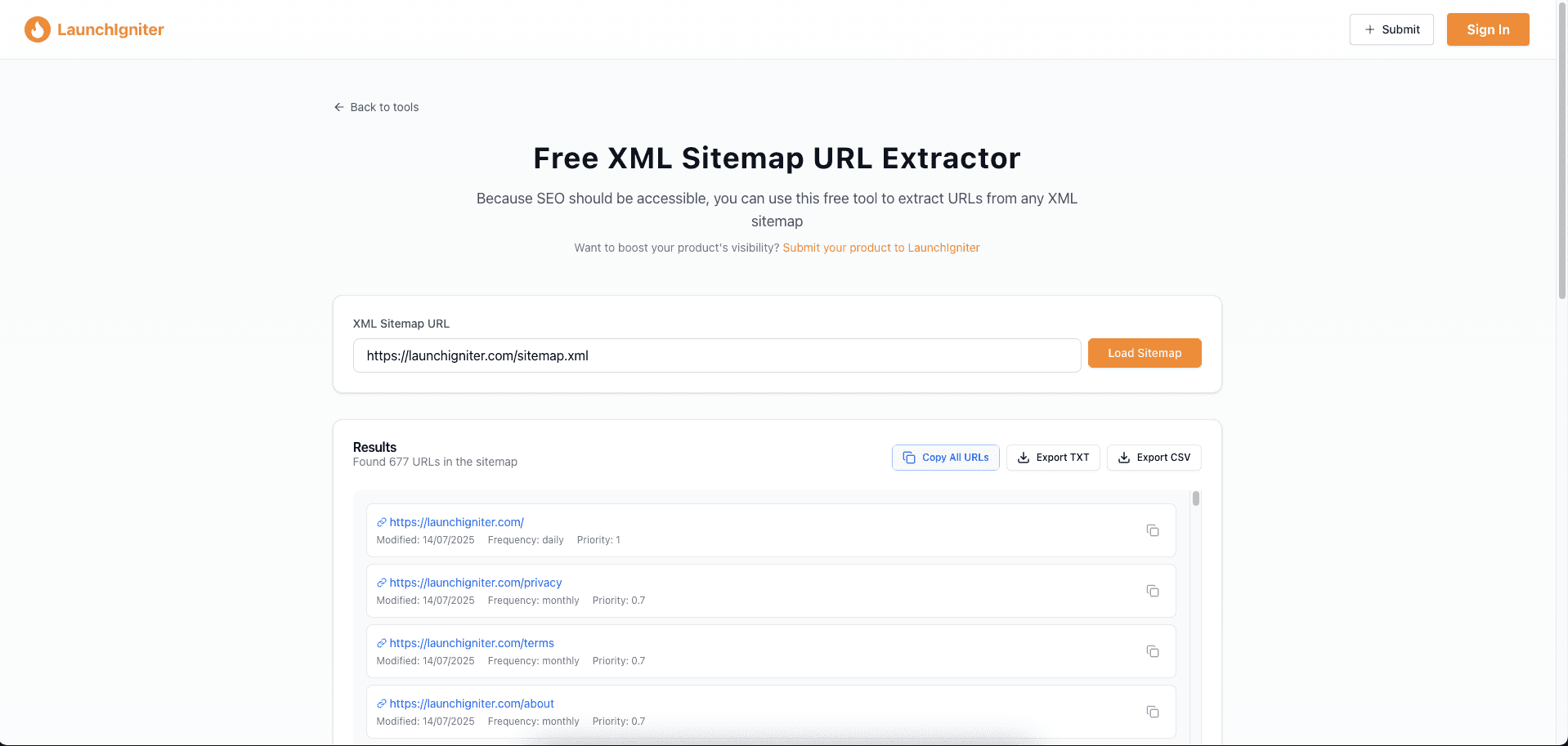Viewport: 1568px width, 746px height.
Task: Click 'Priority: 1' text in first result
Action: (598, 540)
